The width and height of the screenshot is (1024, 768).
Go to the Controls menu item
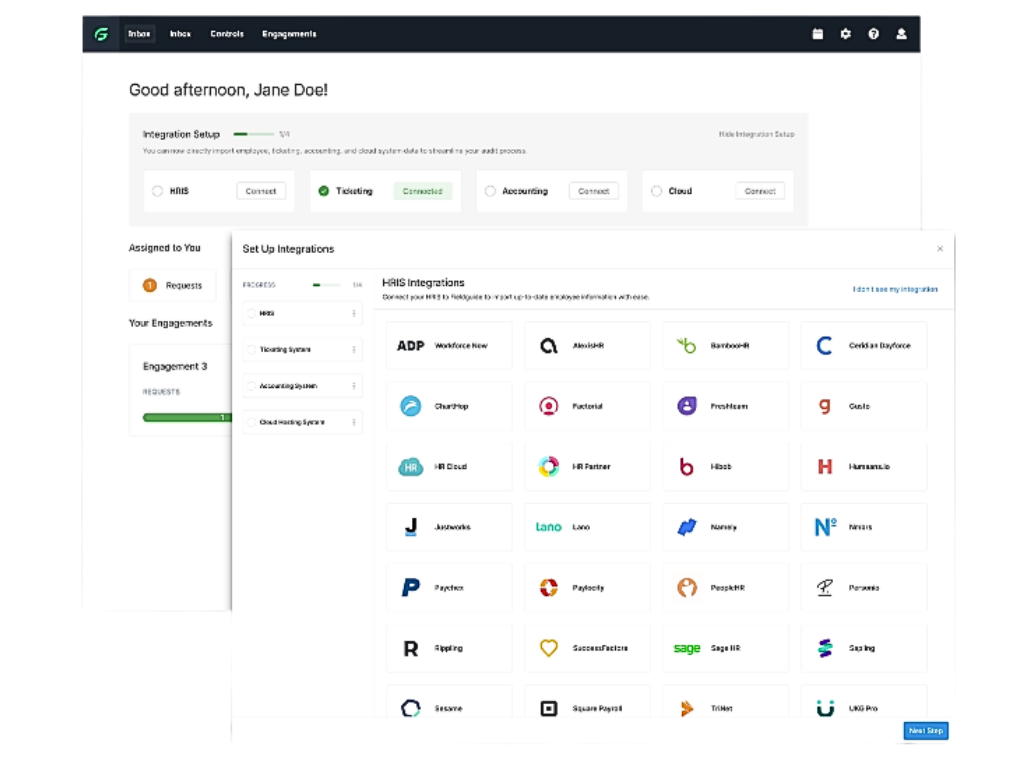227,34
